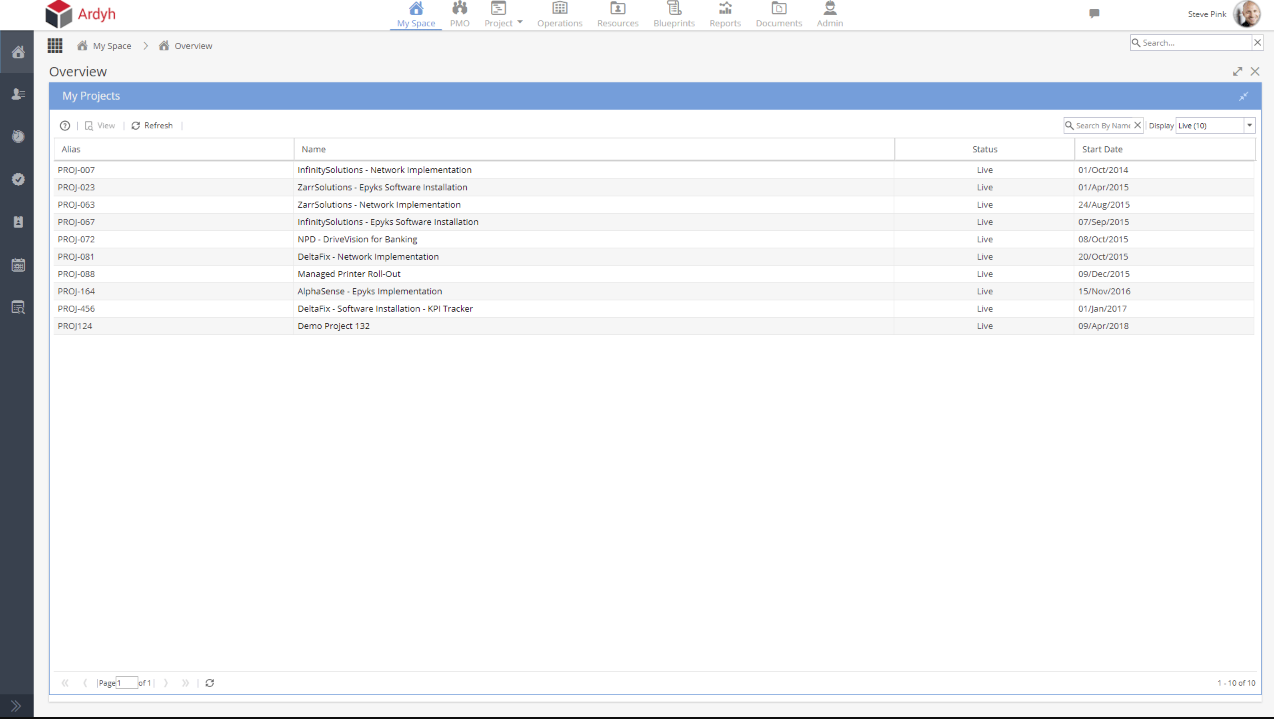The image size is (1274, 719).
Task: Click the Search By Name field
Action: pyautogui.click(x=1102, y=126)
